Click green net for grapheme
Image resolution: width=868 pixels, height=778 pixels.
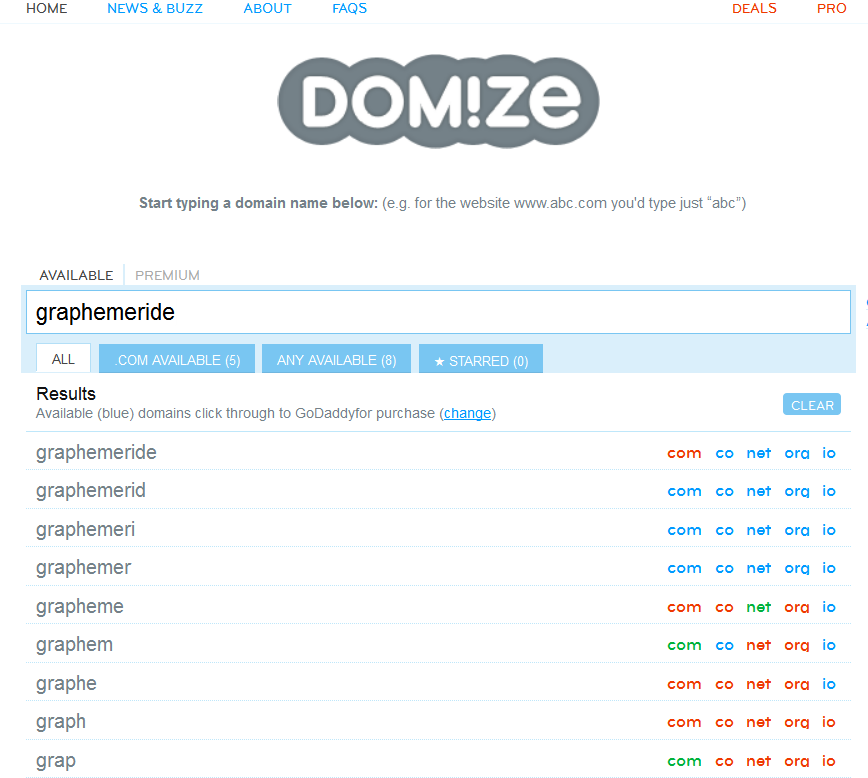[758, 607]
